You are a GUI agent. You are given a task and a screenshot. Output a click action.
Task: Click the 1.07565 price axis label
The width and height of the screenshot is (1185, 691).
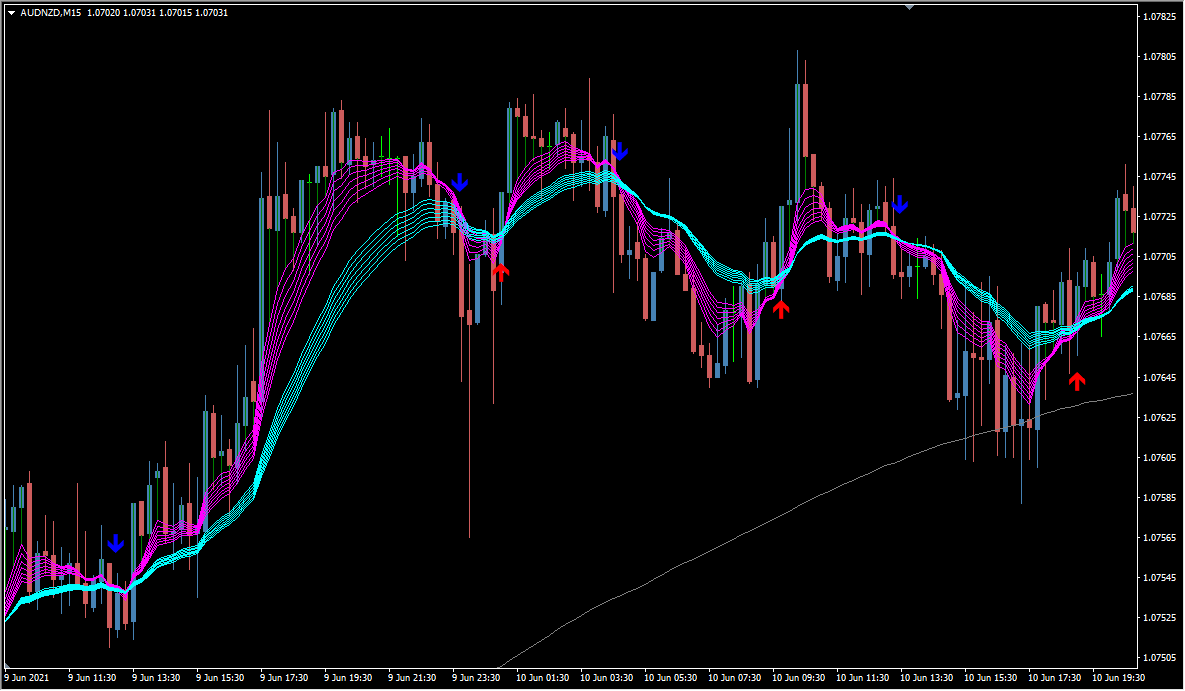tap(1160, 538)
